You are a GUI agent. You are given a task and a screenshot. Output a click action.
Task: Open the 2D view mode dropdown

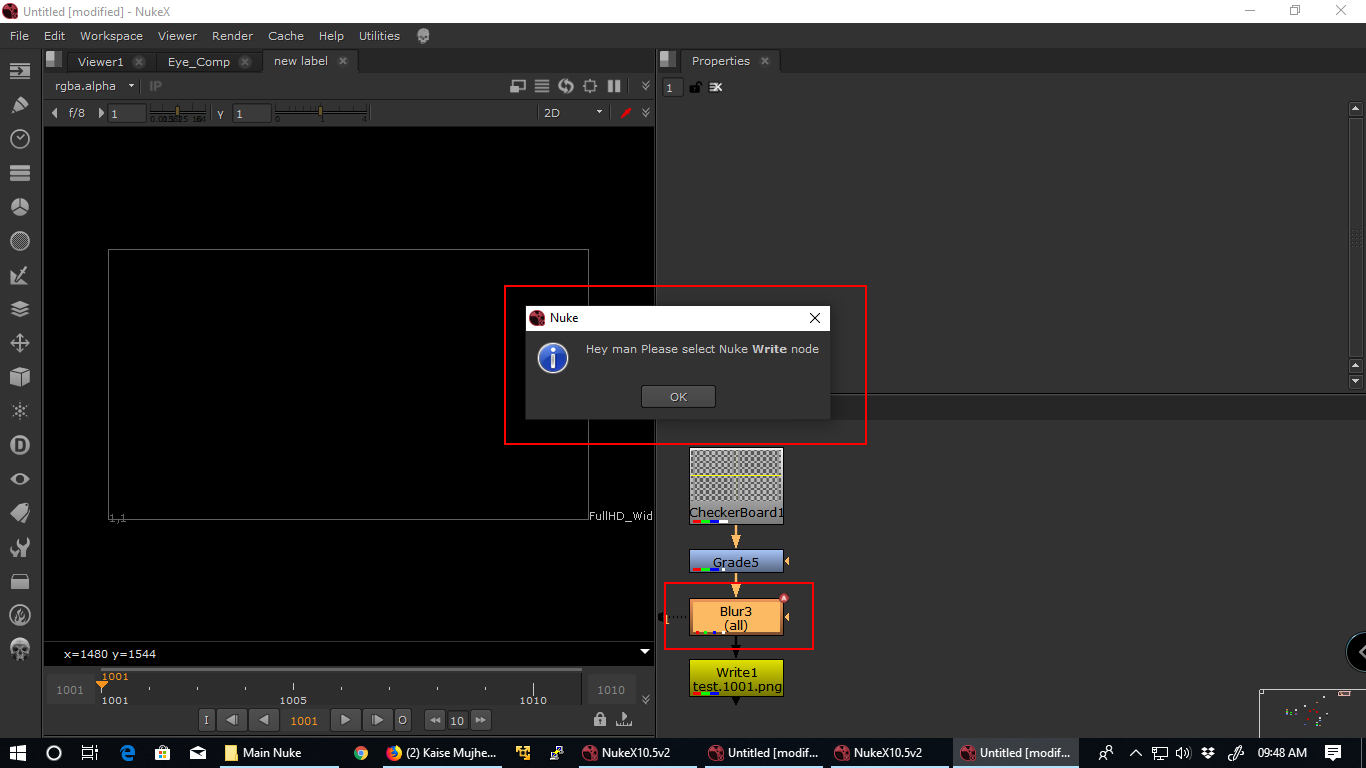[x=572, y=113]
